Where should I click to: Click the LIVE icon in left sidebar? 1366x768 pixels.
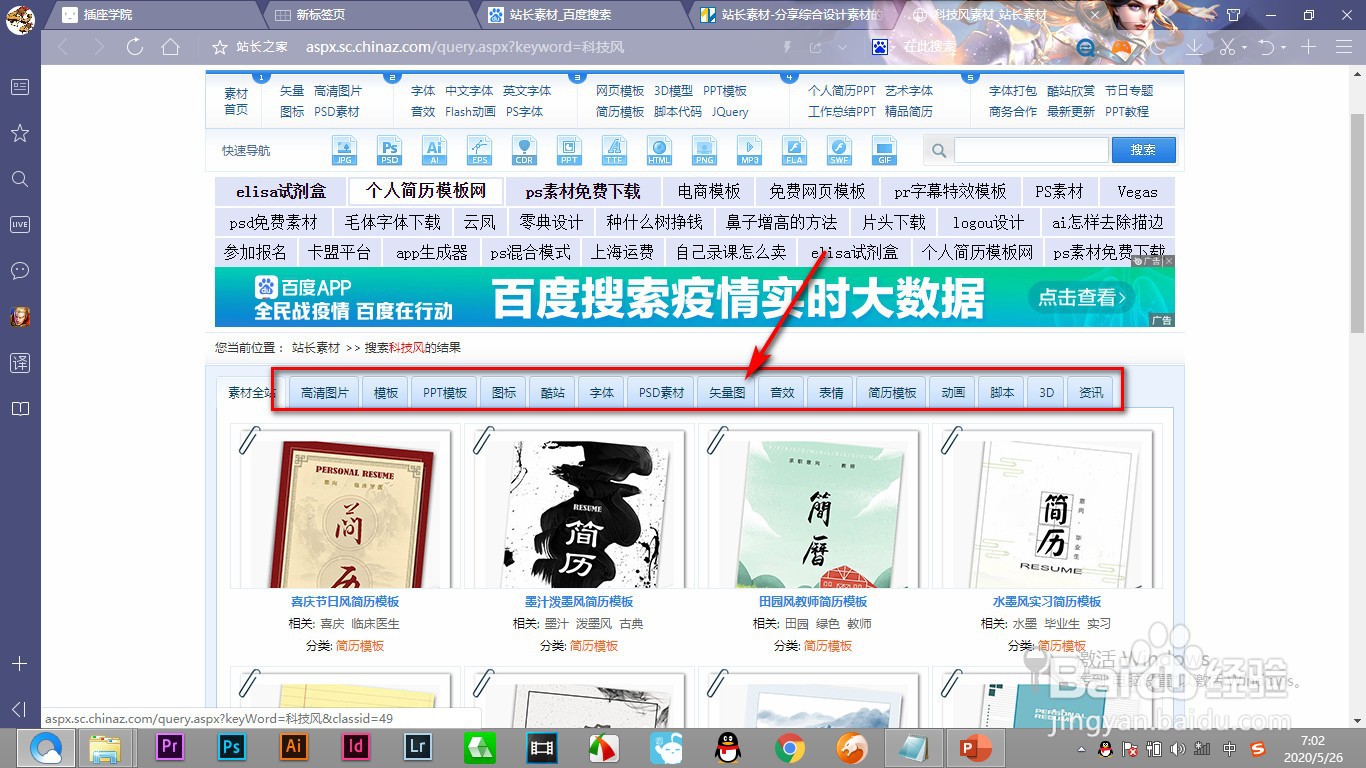pyautogui.click(x=19, y=224)
